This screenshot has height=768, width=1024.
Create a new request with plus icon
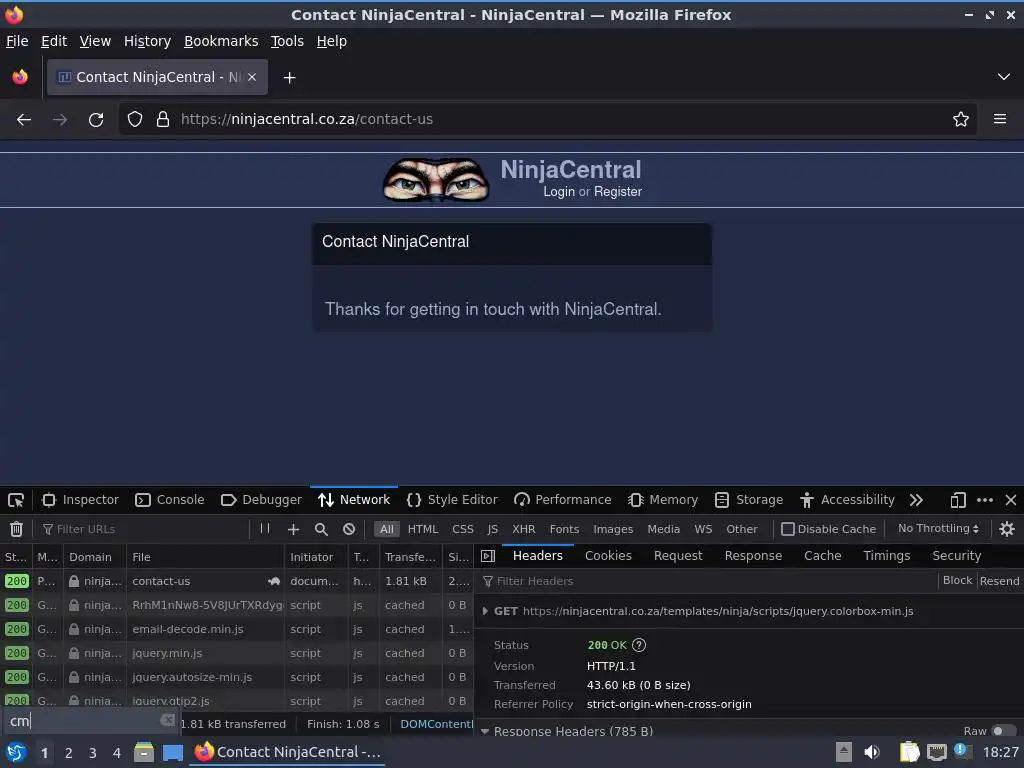tap(293, 529)
